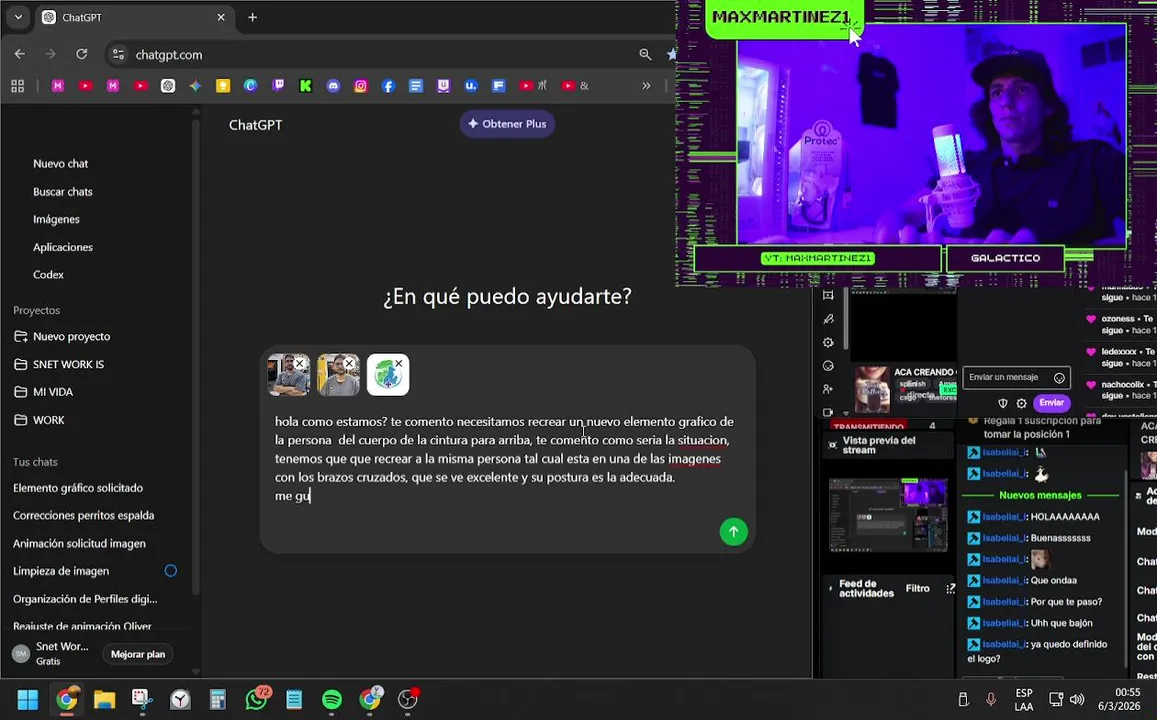This screenshot has height=720, width=1157.
Task: Open File Explorer from the taskbar
Action: pos(104,699)
